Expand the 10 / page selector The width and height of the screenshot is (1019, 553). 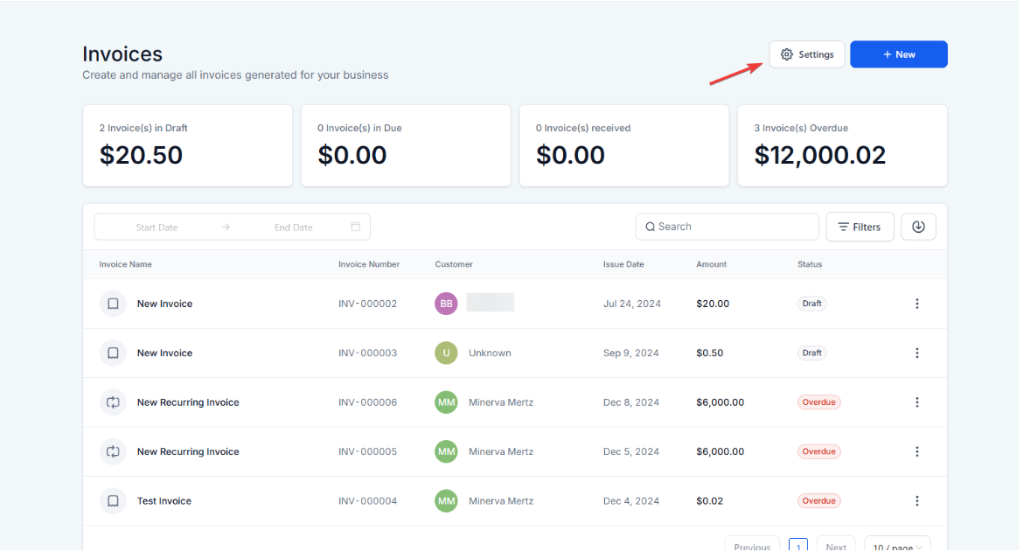point(897,546)
